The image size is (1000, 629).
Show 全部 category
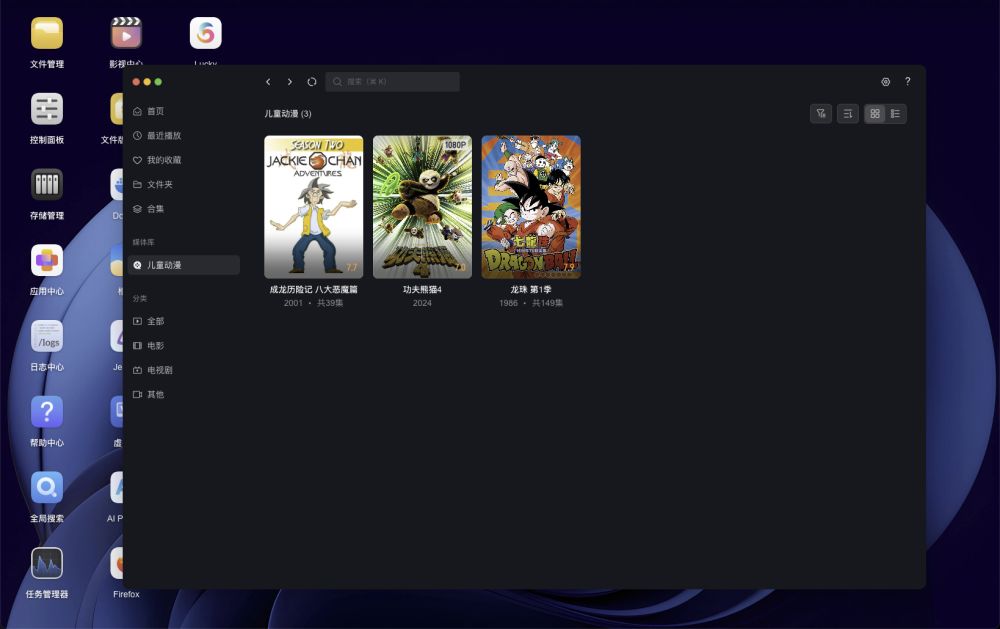(x=184, y=321)
